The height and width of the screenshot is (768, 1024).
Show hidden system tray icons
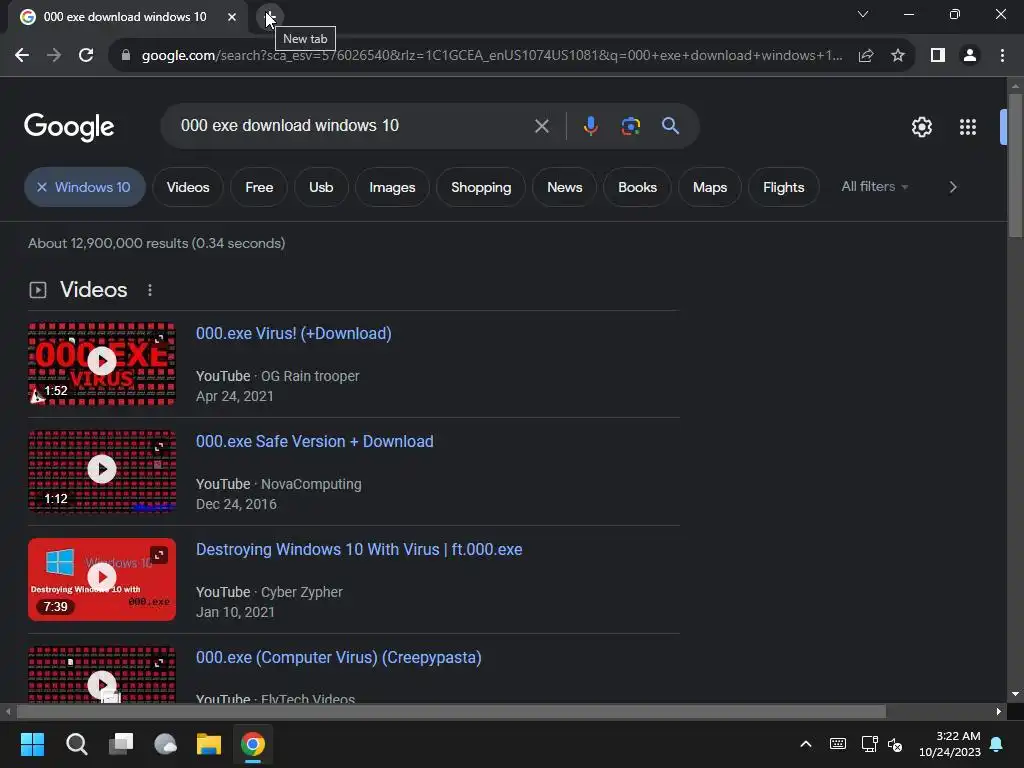(x=806, y=744)
